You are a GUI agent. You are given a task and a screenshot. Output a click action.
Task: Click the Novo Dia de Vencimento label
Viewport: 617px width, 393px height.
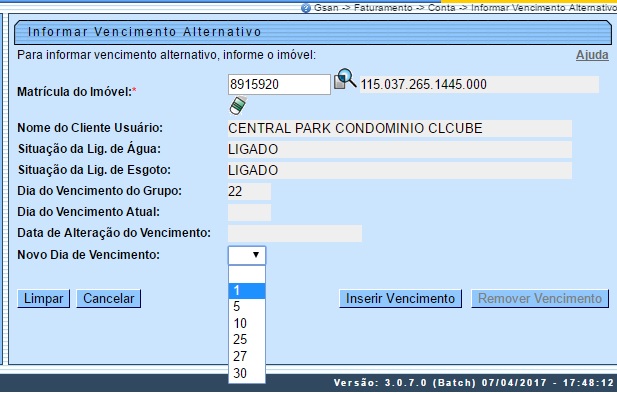[x=89, y=255]
